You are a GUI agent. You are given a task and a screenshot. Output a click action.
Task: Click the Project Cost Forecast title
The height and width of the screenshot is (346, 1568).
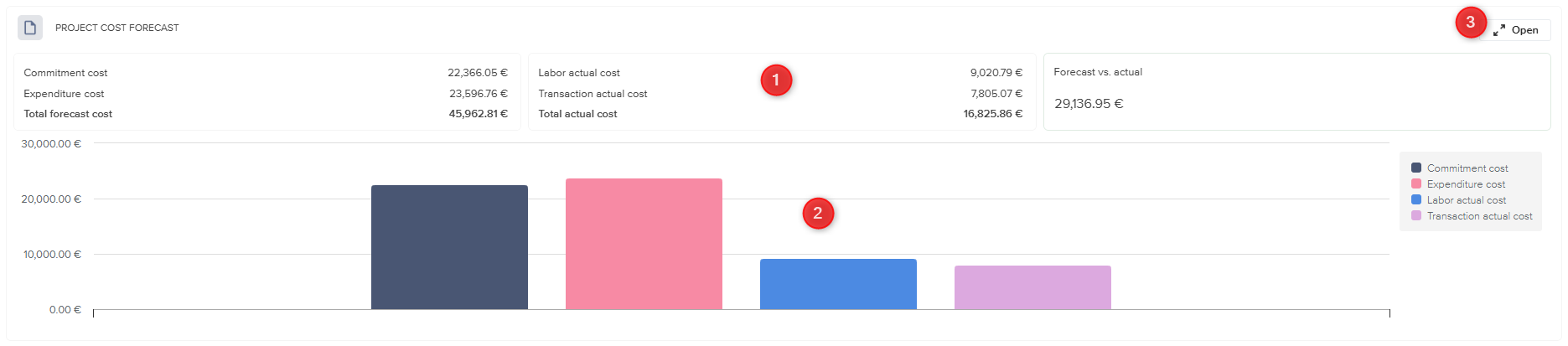pyautogui.click(x=117, y=28)
